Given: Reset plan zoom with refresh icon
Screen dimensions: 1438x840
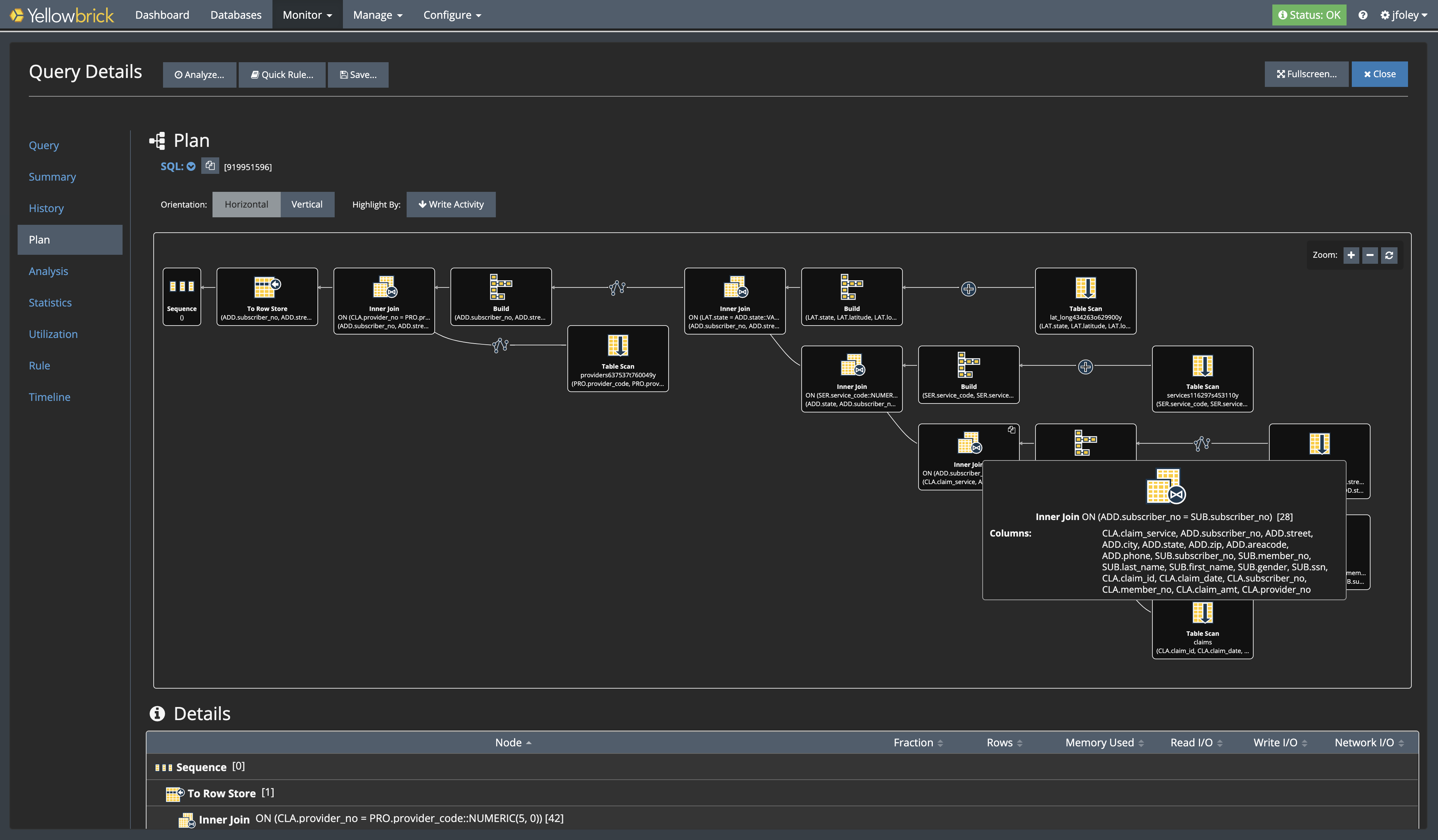Looking at the screenshot, I should [1389, 255].
